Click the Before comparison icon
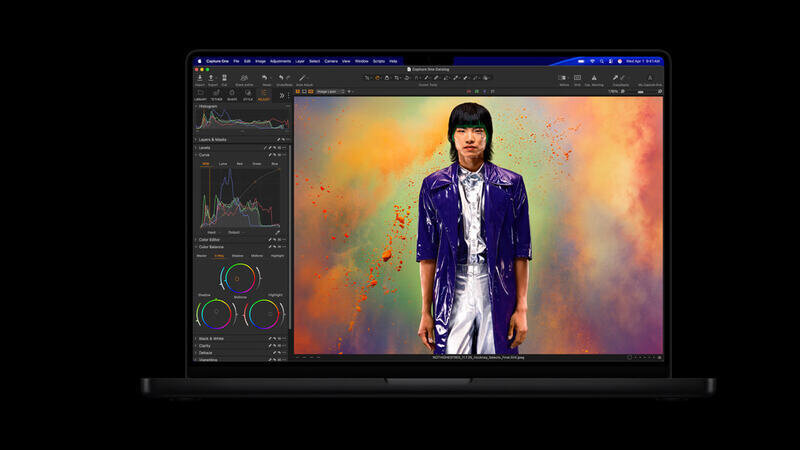Viewport: 800px width, 450px height. (563, 77)
